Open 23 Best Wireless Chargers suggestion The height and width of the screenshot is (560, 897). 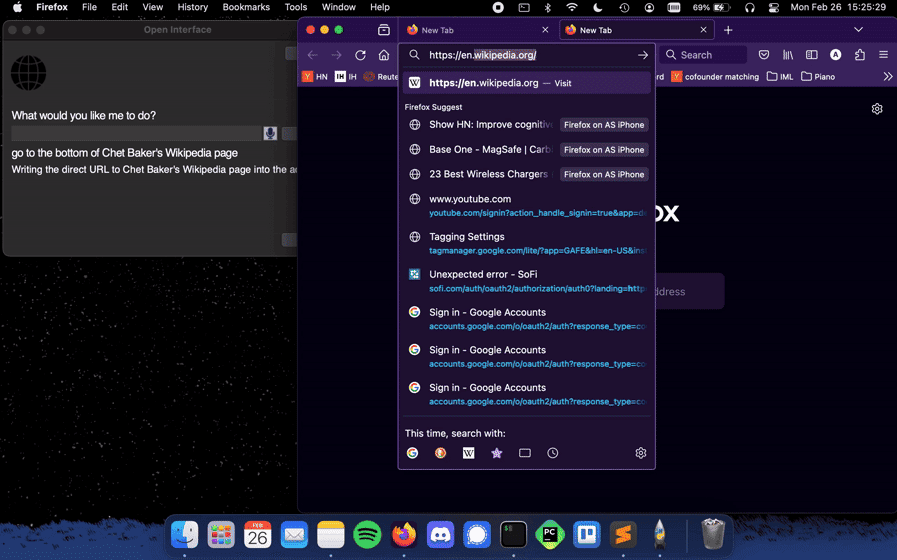pyautogui.click(x=526, y=174)
